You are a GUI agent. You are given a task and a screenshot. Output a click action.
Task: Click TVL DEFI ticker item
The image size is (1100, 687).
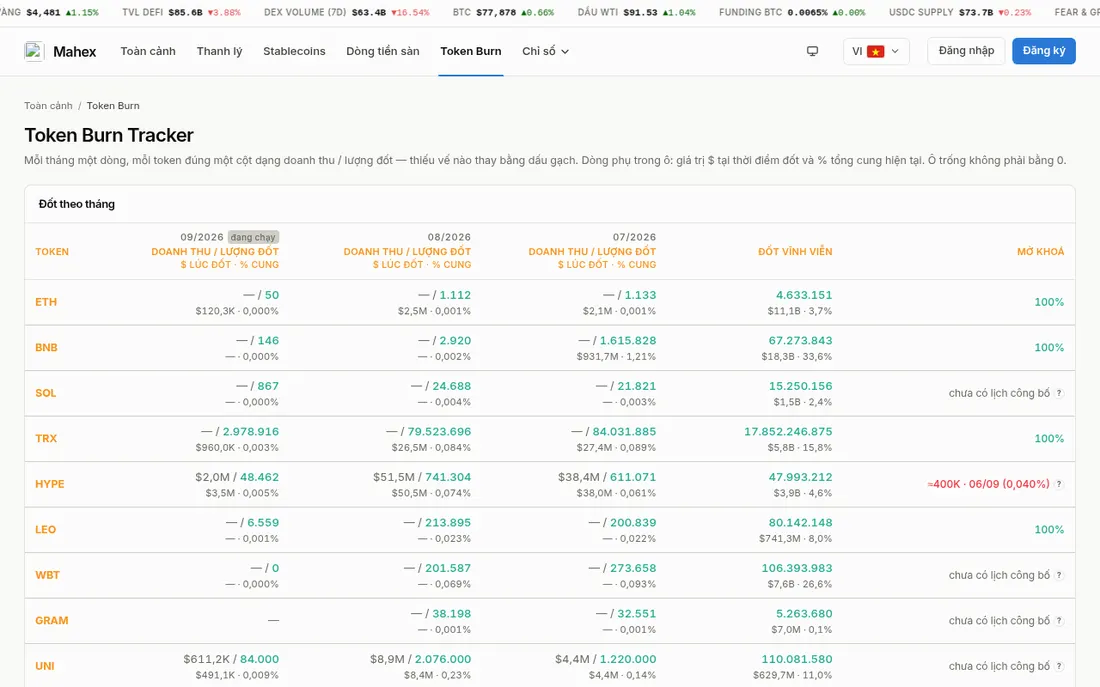(x=181, y=13)
